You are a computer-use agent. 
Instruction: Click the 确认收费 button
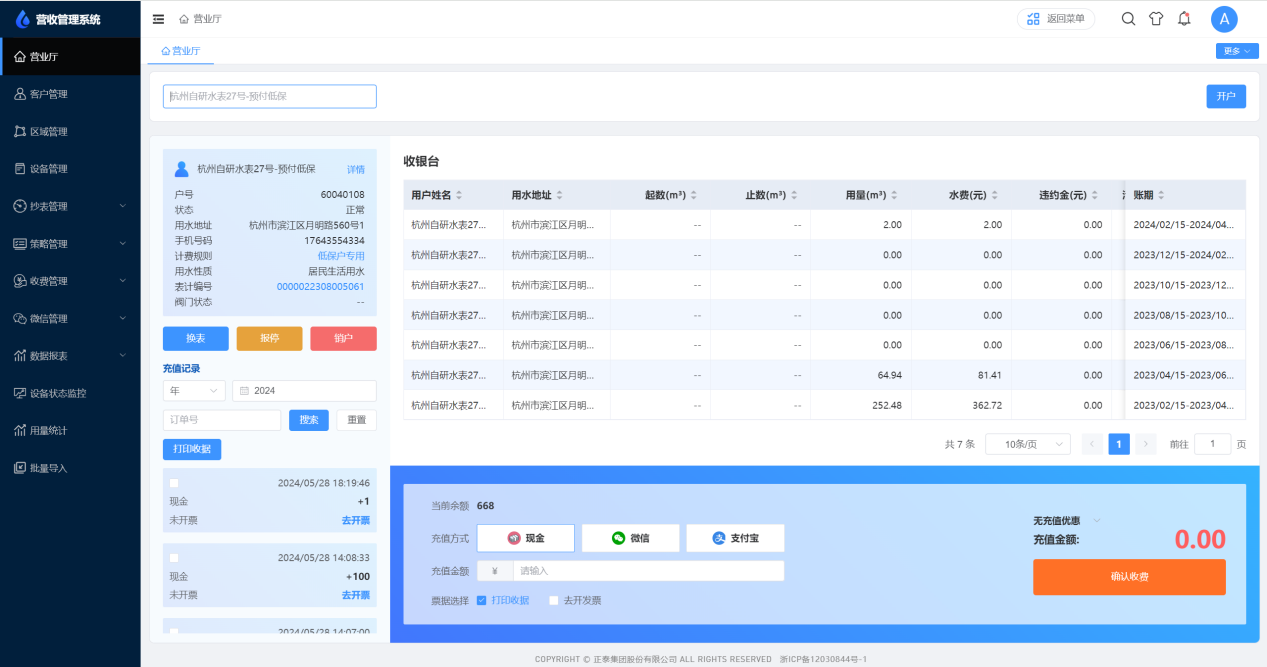click(1129, 577)
